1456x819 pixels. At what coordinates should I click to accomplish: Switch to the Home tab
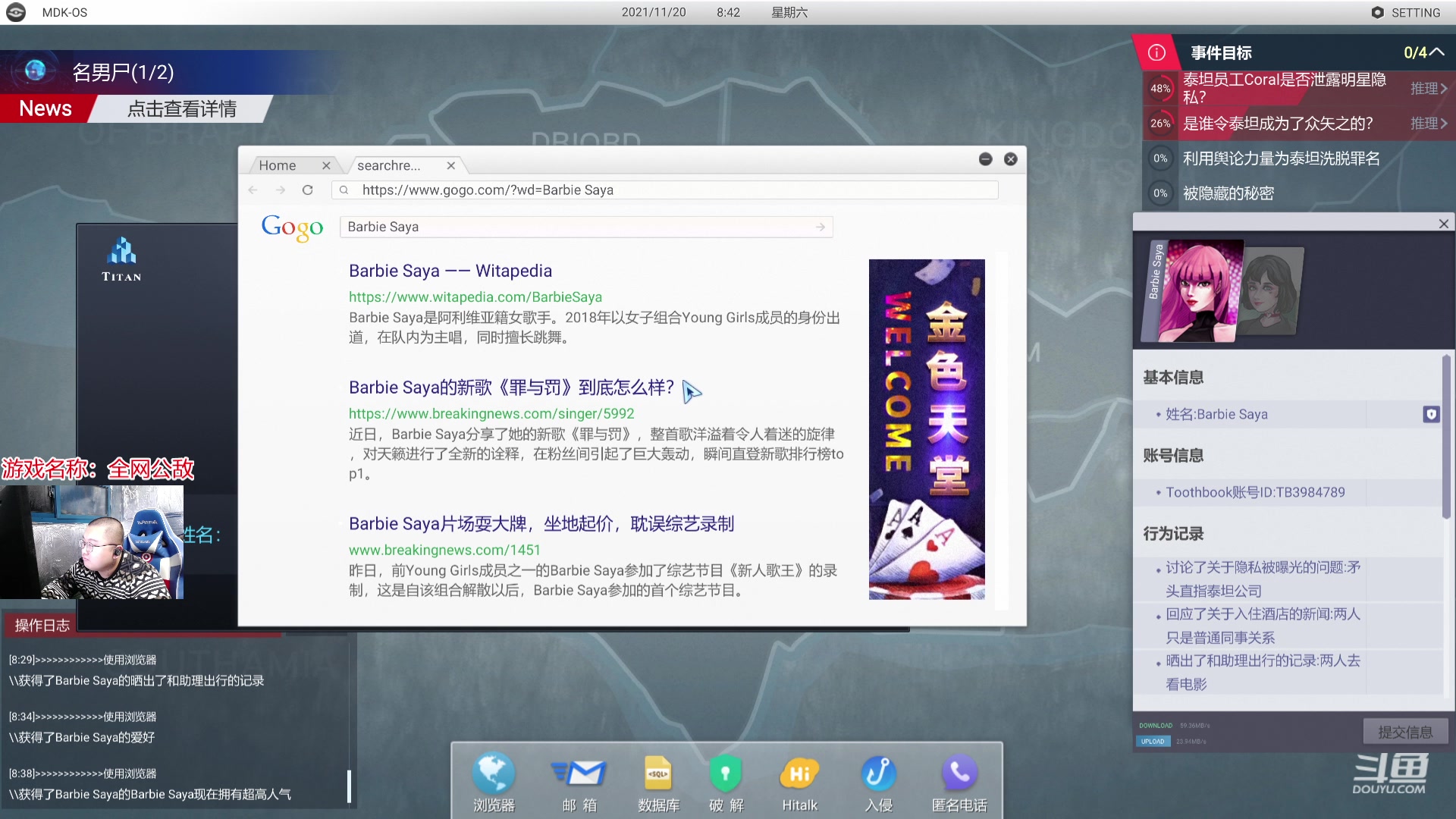278,165
